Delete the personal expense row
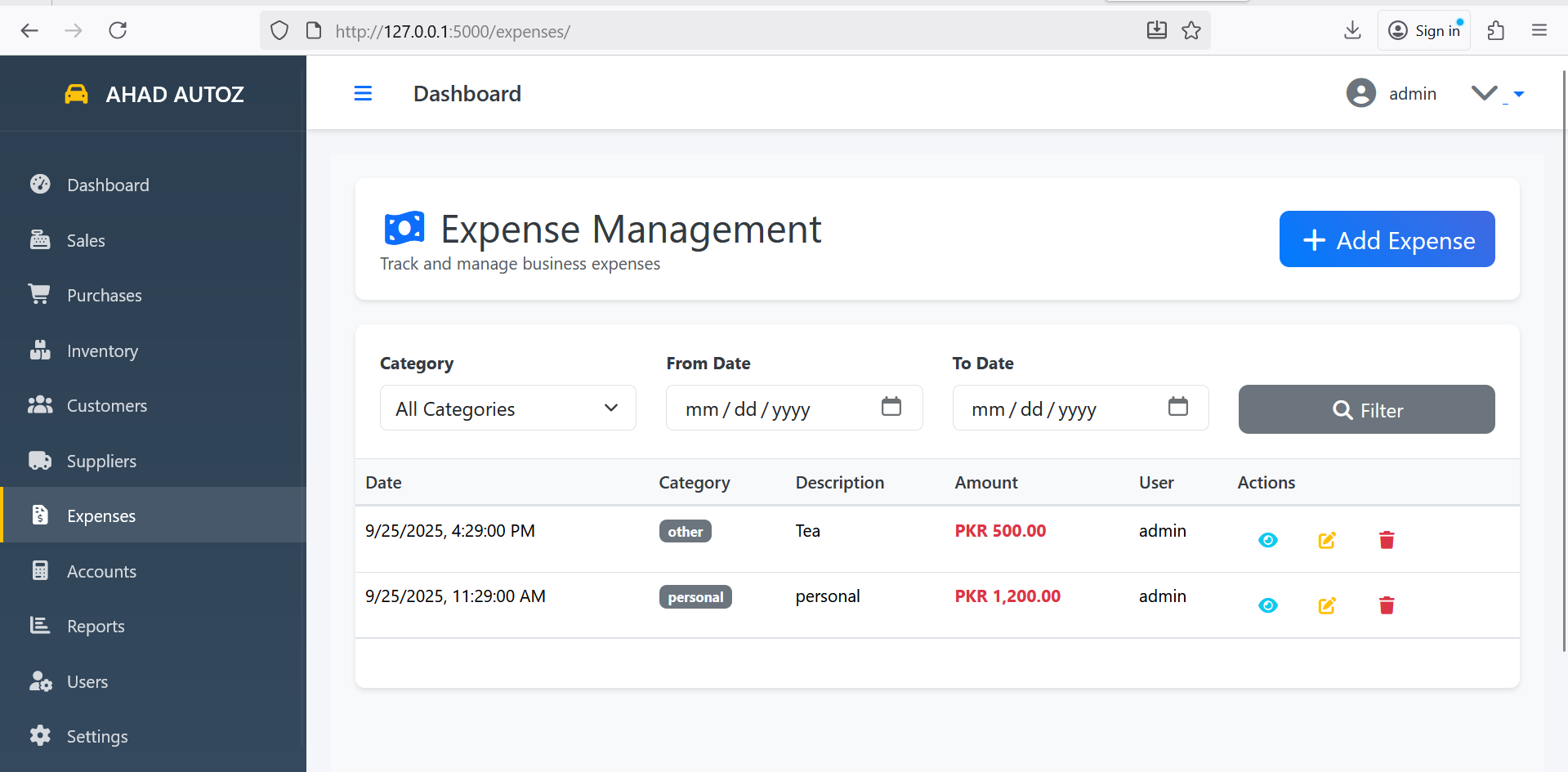Viewport: 1568px width, 772px height. [x=1386, y=605]
